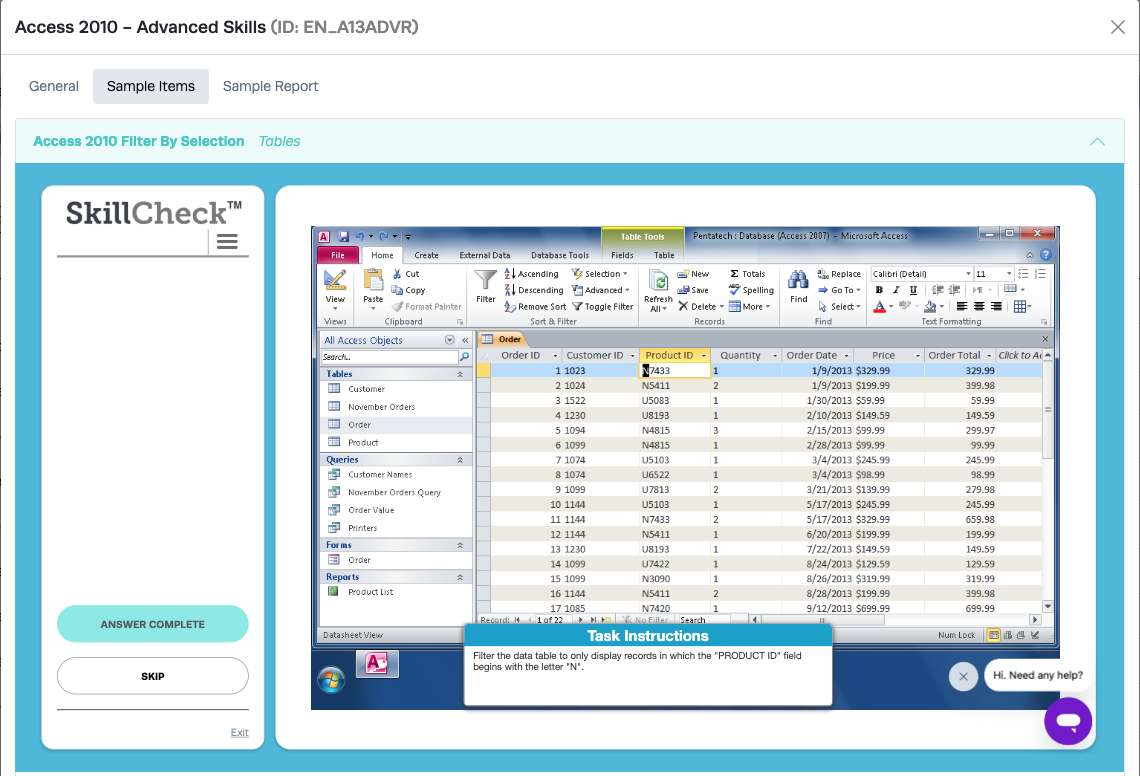The width and height of the screenshot is (1140, 776).
Task: Collapse navigation pane with double chevron
Action: coord(465,340)
